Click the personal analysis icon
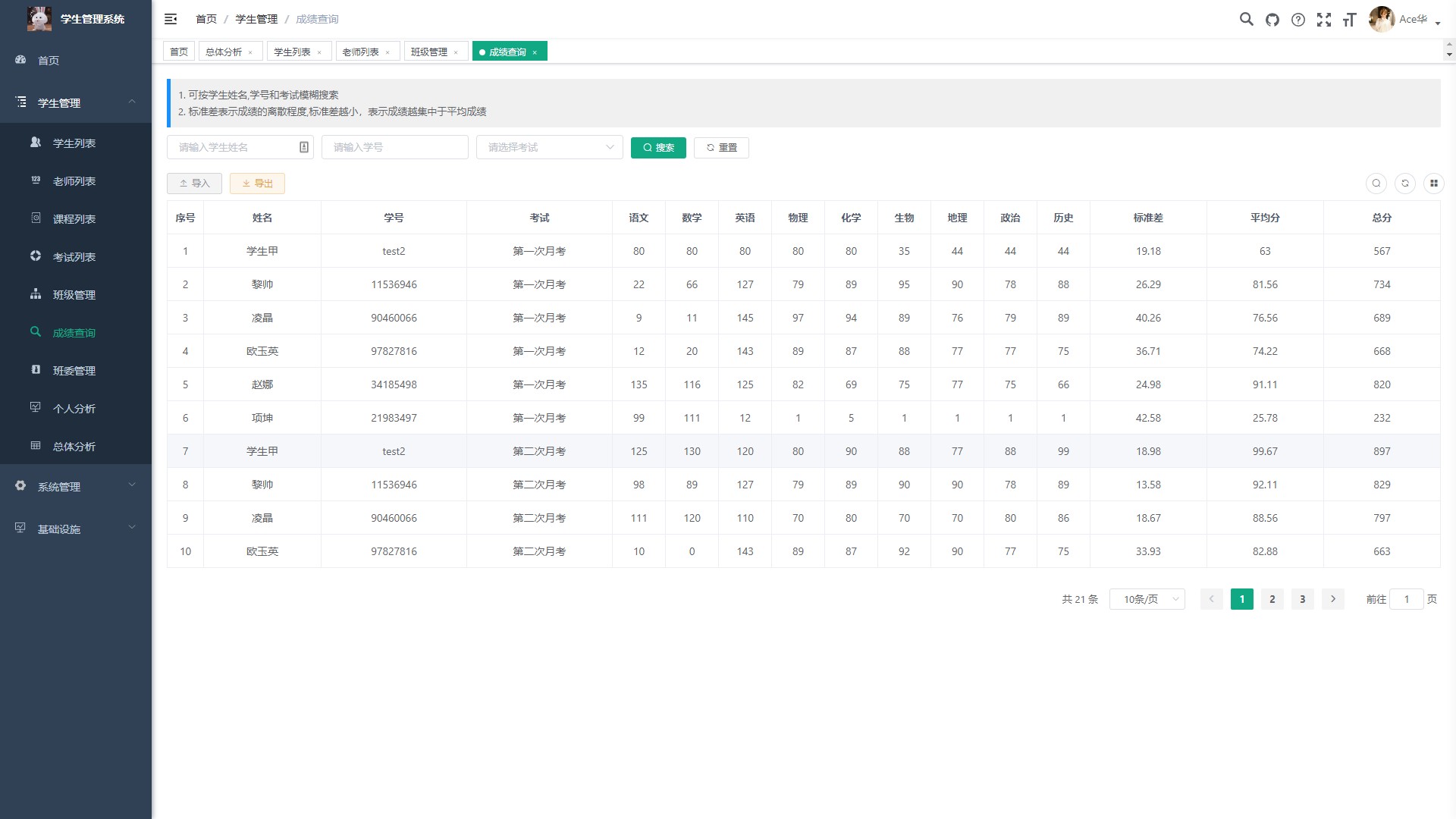The image size is (1456, 819). [x=36, y=408]
